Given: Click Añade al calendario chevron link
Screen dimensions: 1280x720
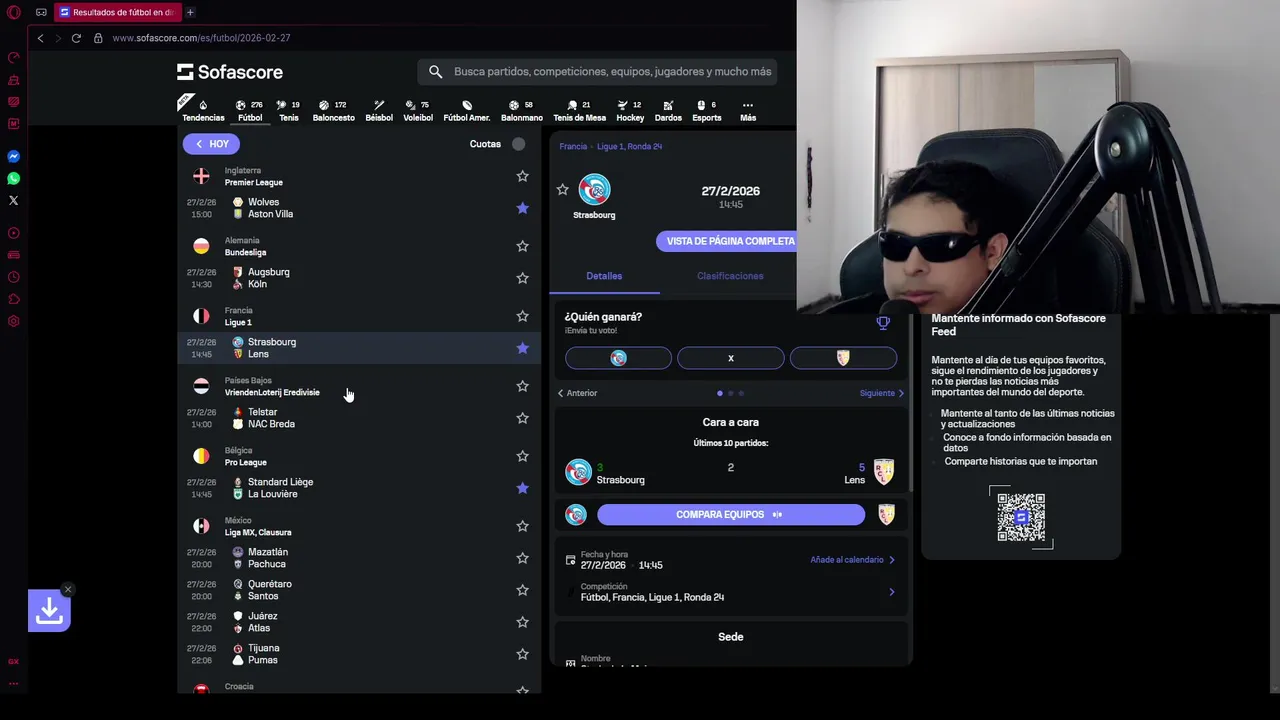Looking at the screenshot, I should coord(852,560).
